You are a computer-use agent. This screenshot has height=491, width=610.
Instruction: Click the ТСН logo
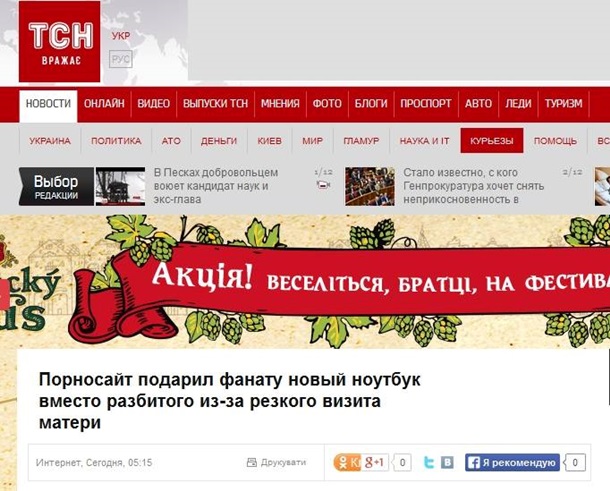[60, 42]
